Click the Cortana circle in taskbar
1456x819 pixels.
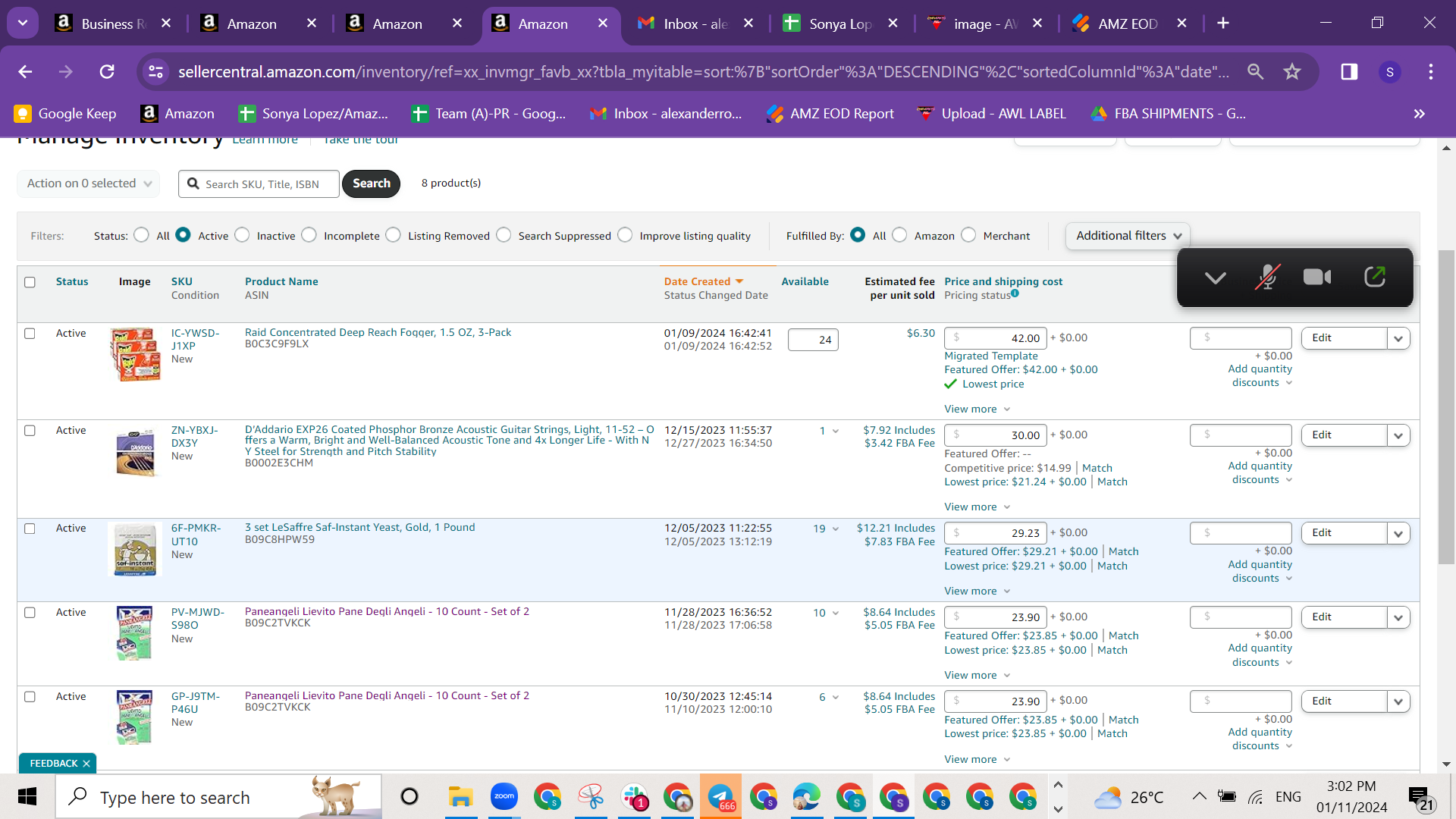point(409,796)
